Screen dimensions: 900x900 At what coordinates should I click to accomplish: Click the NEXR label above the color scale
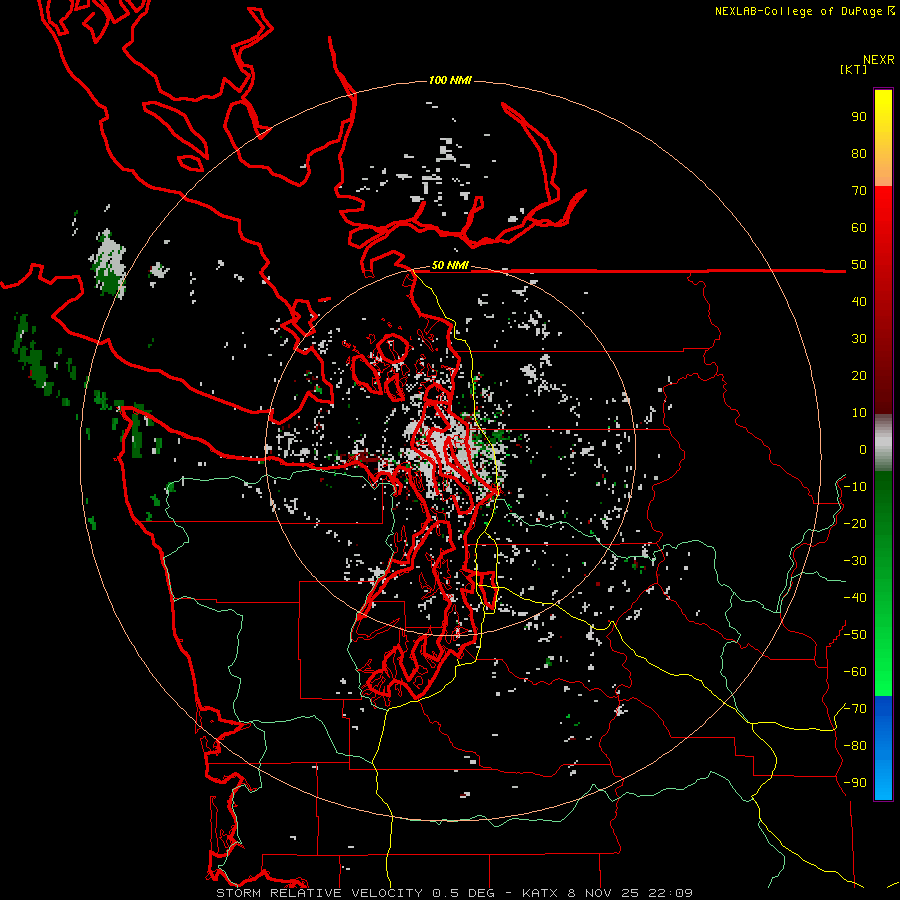[x=879, y=60]
